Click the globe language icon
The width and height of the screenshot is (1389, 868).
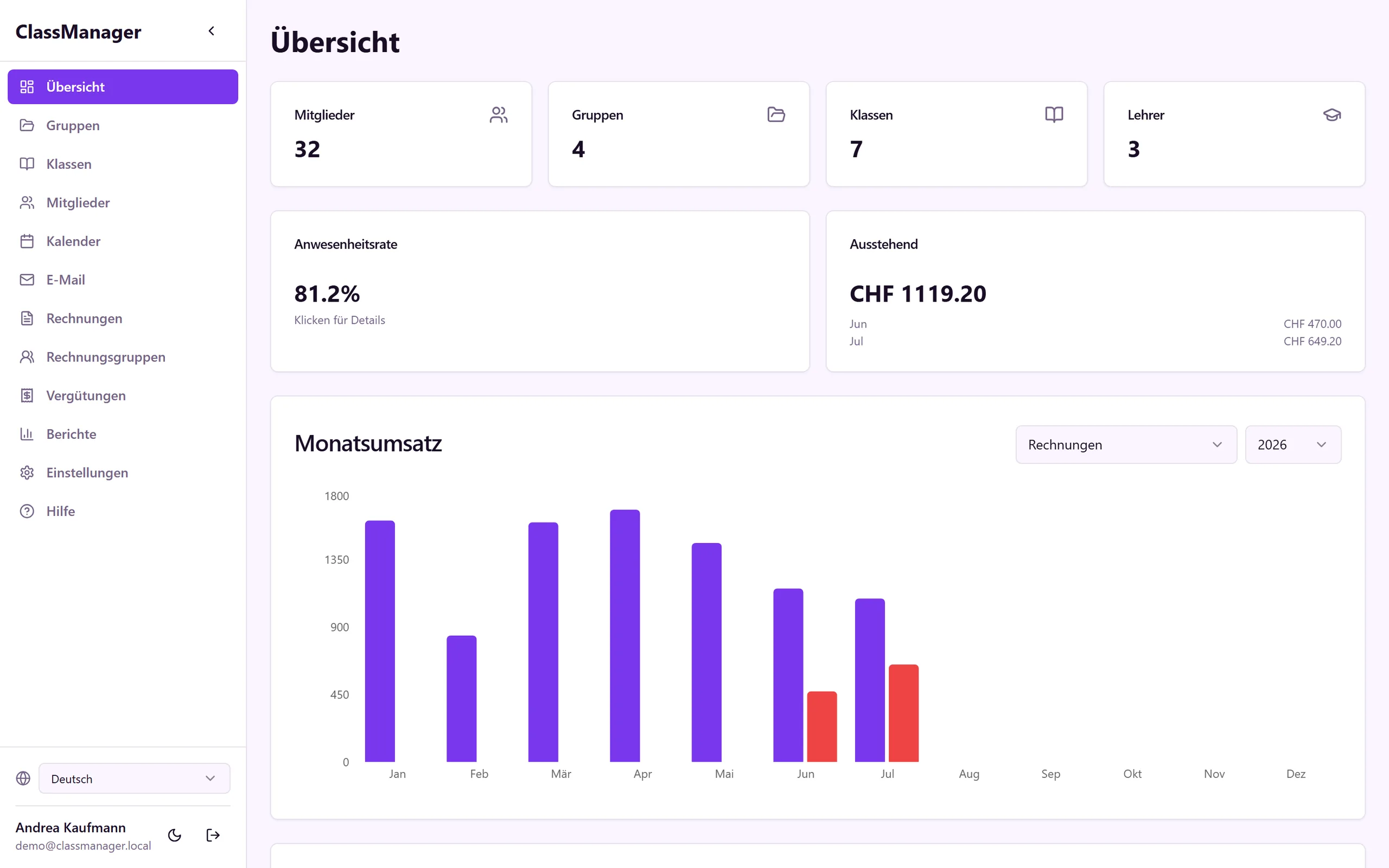click(23, 778)
